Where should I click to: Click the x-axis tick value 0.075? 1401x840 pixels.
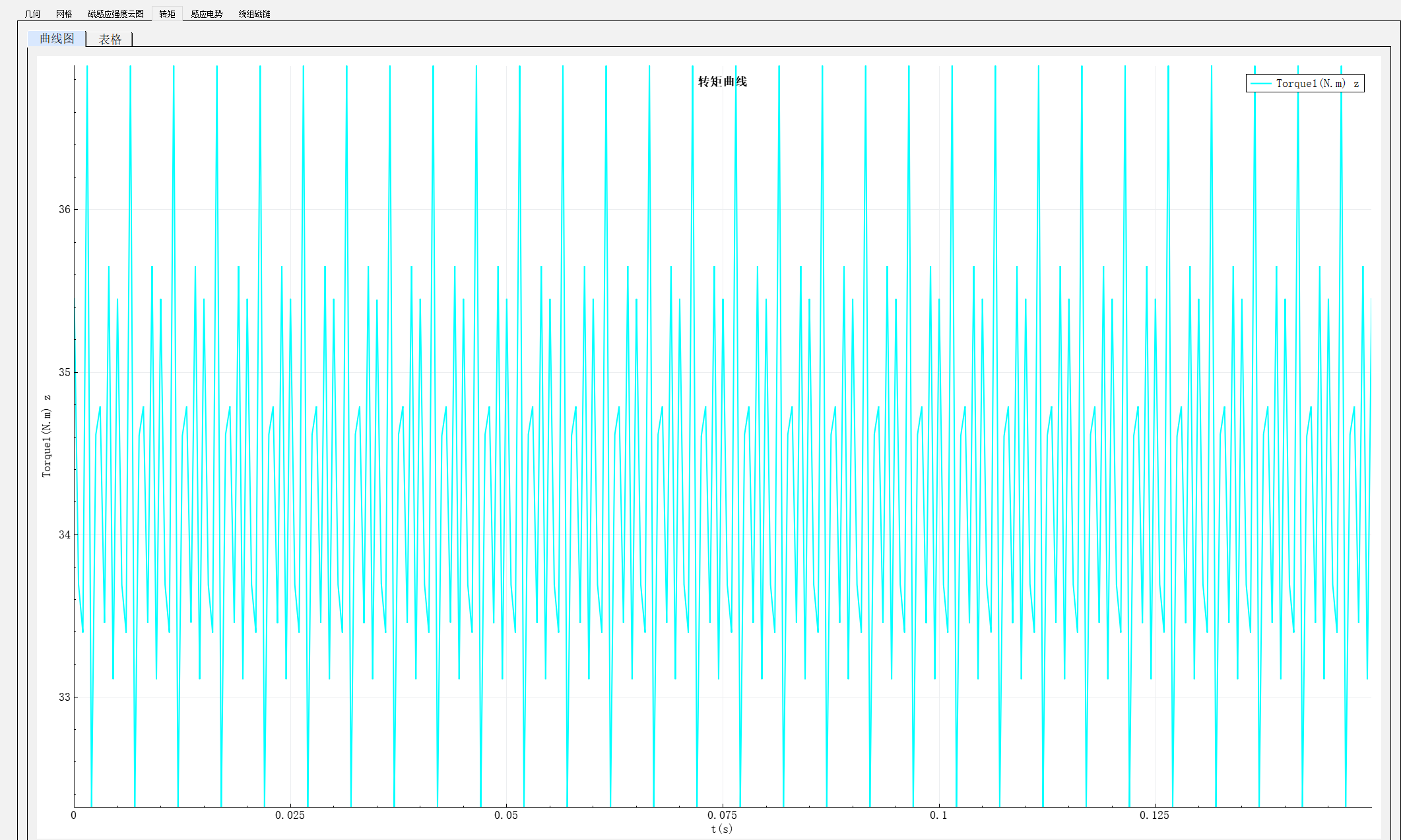722,816
